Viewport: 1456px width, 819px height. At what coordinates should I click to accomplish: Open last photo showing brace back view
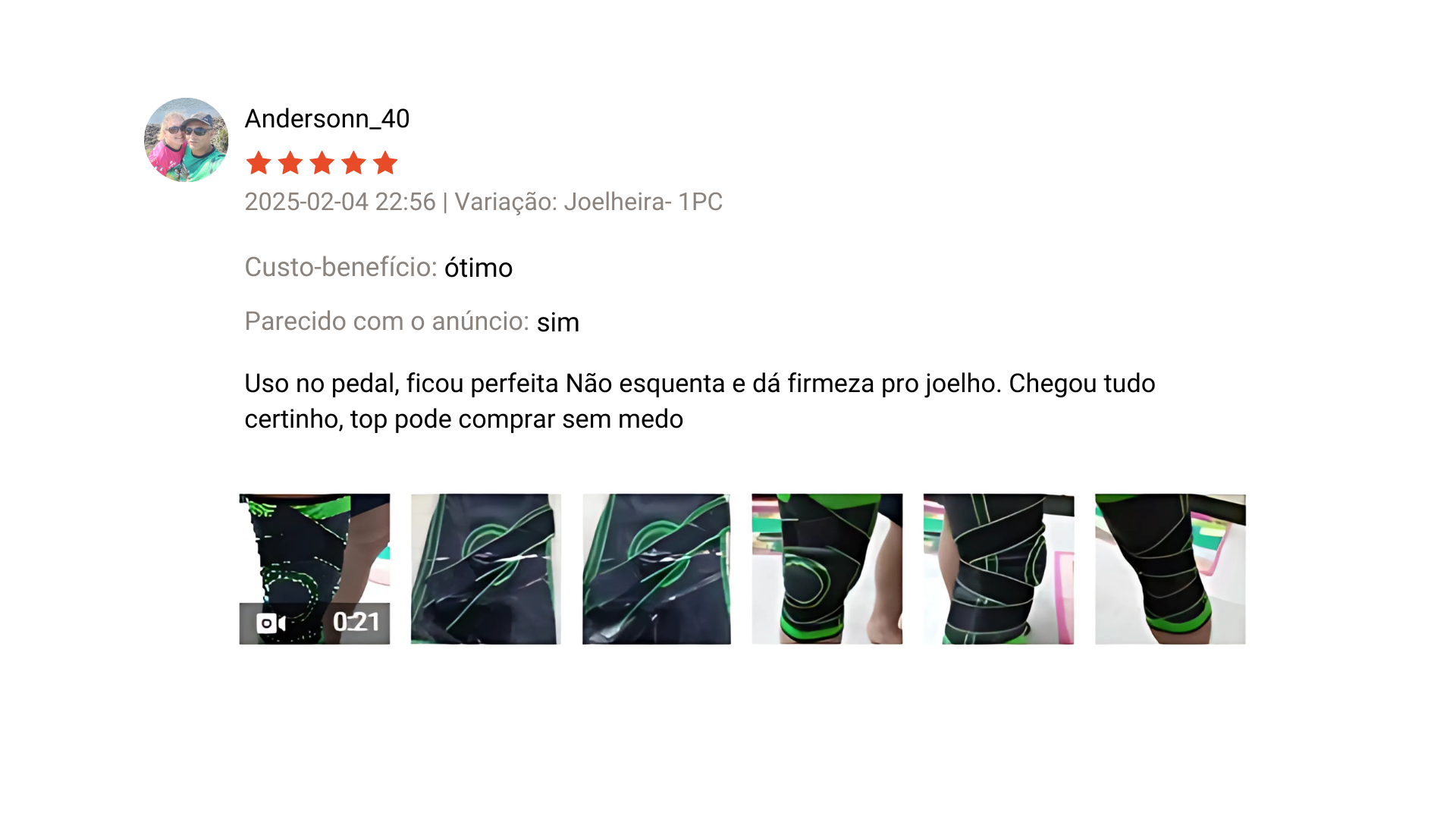point(1170,569)
